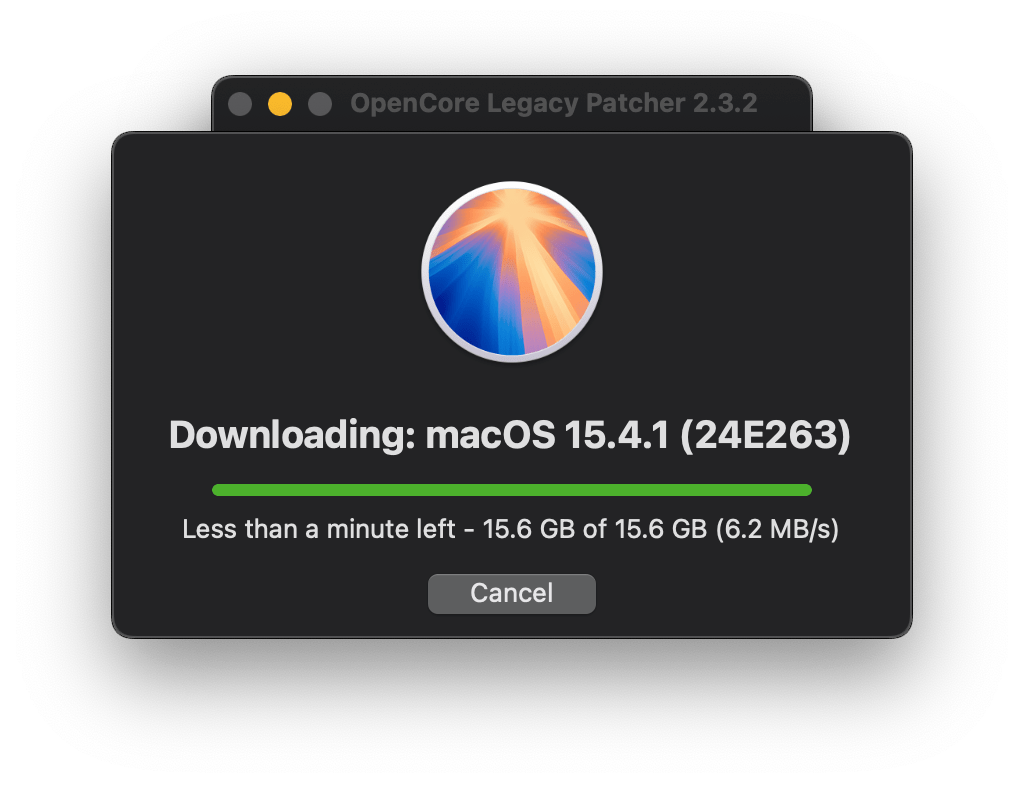
Task: Click the left end of progress bar
Action: point(220,490)
